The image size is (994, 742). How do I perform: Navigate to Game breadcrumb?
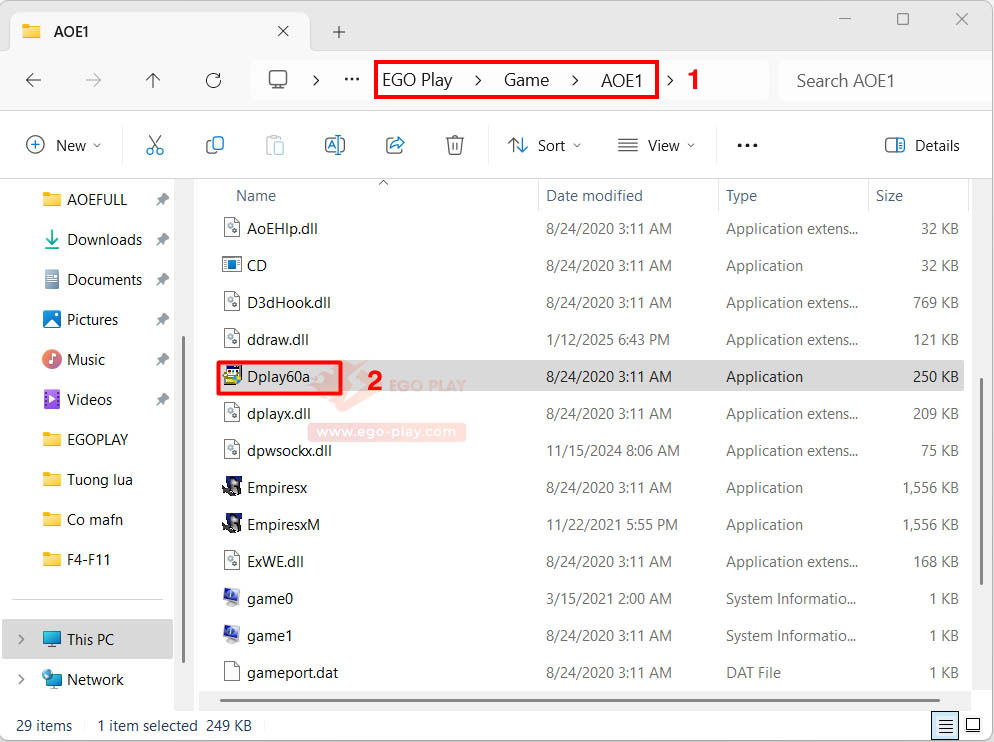click(x=526, y=80)
